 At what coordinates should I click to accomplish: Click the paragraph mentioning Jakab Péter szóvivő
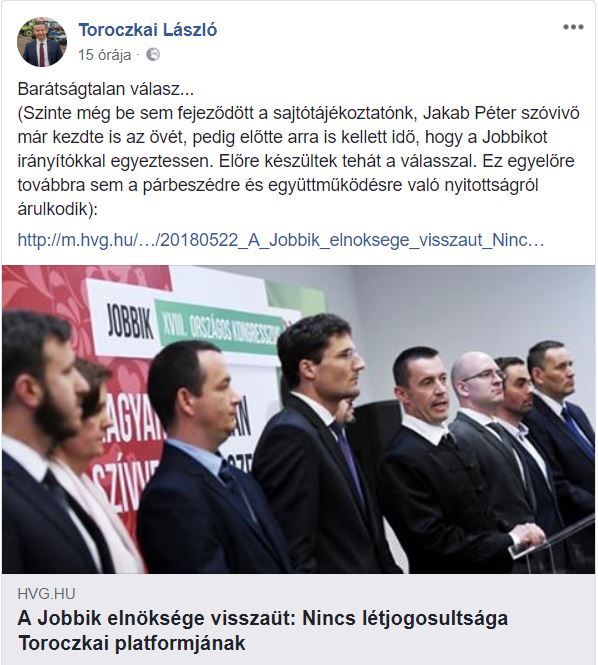pos(299,161)
